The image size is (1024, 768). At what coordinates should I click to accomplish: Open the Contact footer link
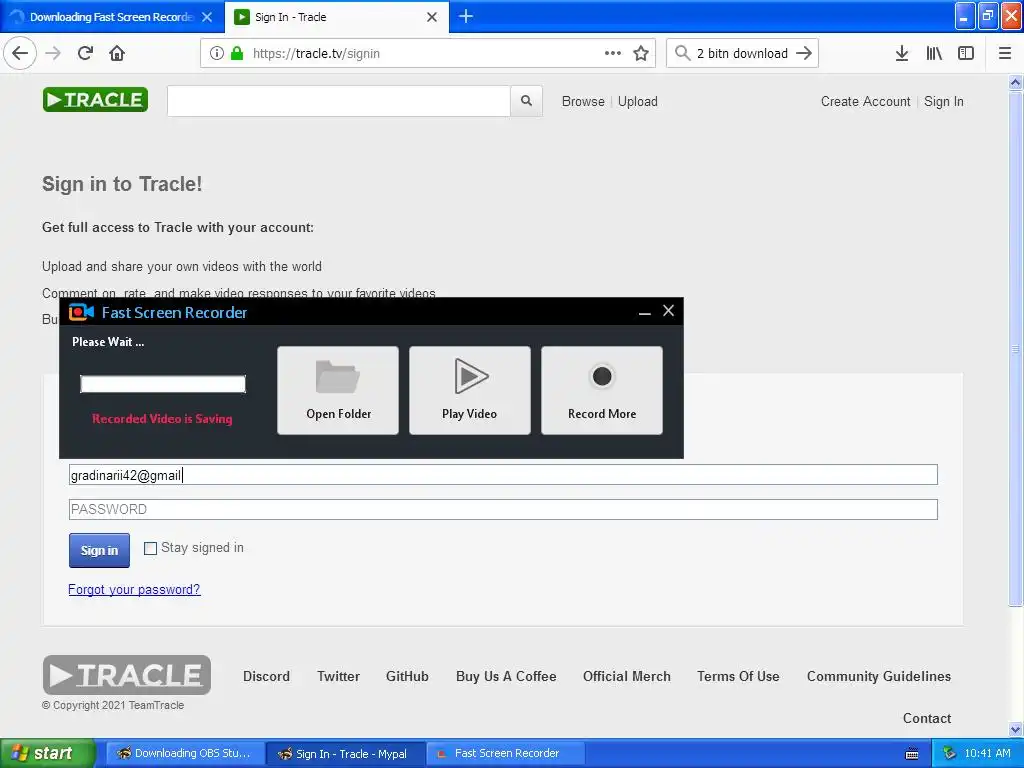tap(927, 718)
